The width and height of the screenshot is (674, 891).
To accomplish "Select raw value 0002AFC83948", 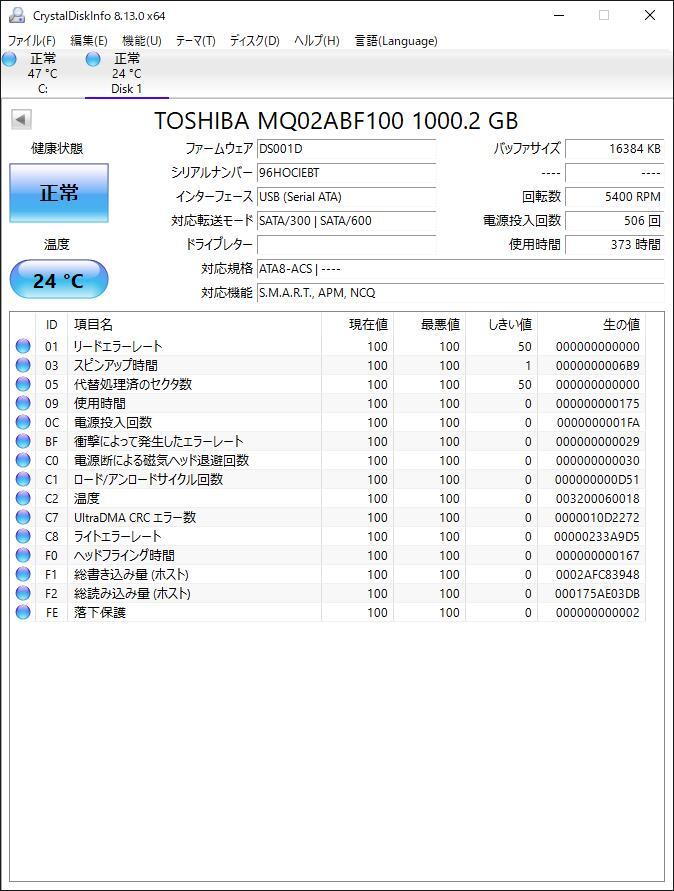I will pyautogui.click(x=597, y=575).
